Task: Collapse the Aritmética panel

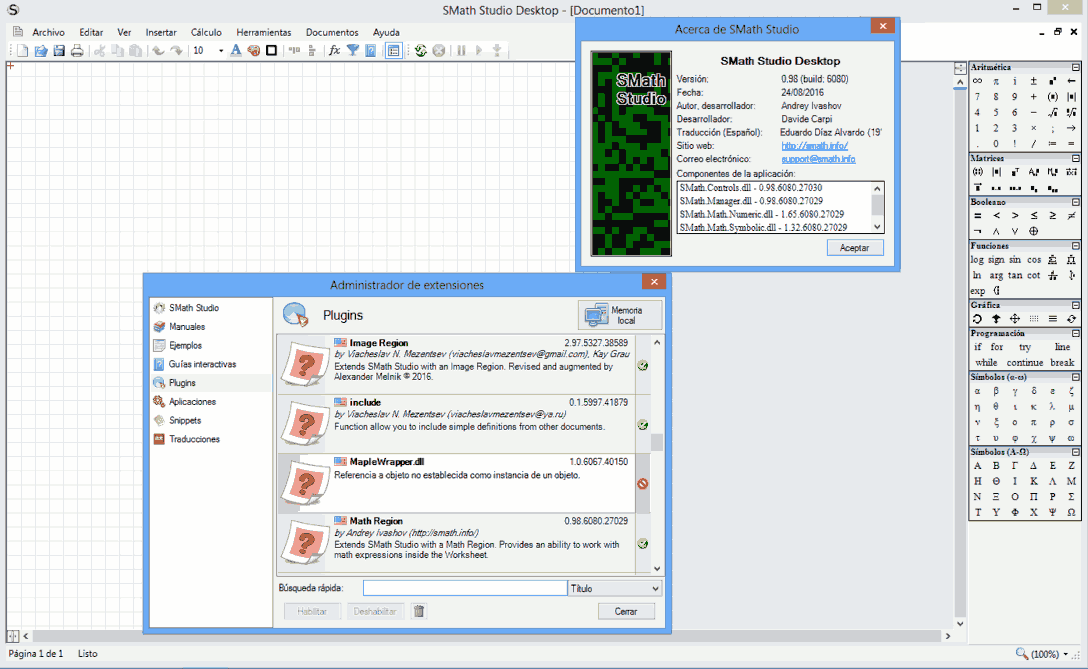Action: click(1076, 67)
